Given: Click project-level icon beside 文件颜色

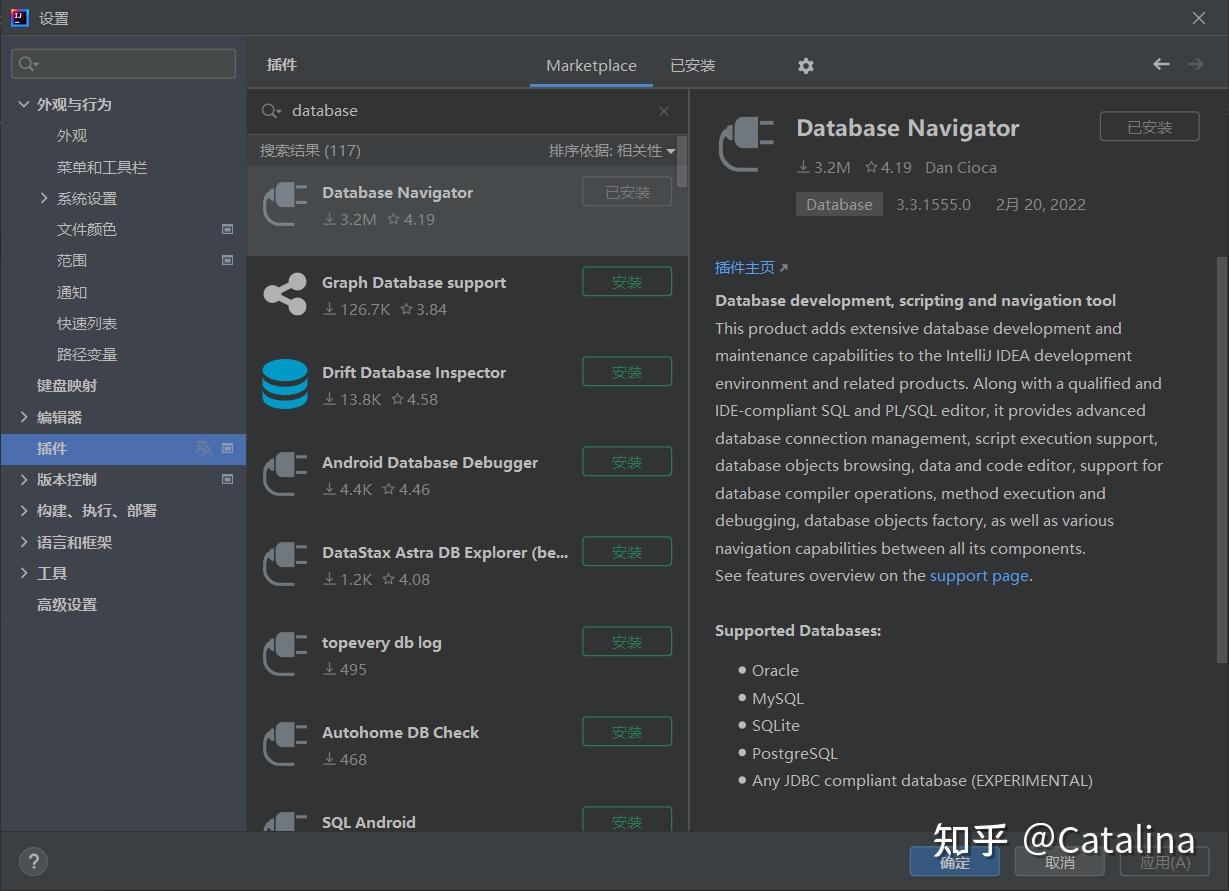Looking at the screenshot, I should coord(227,229).
